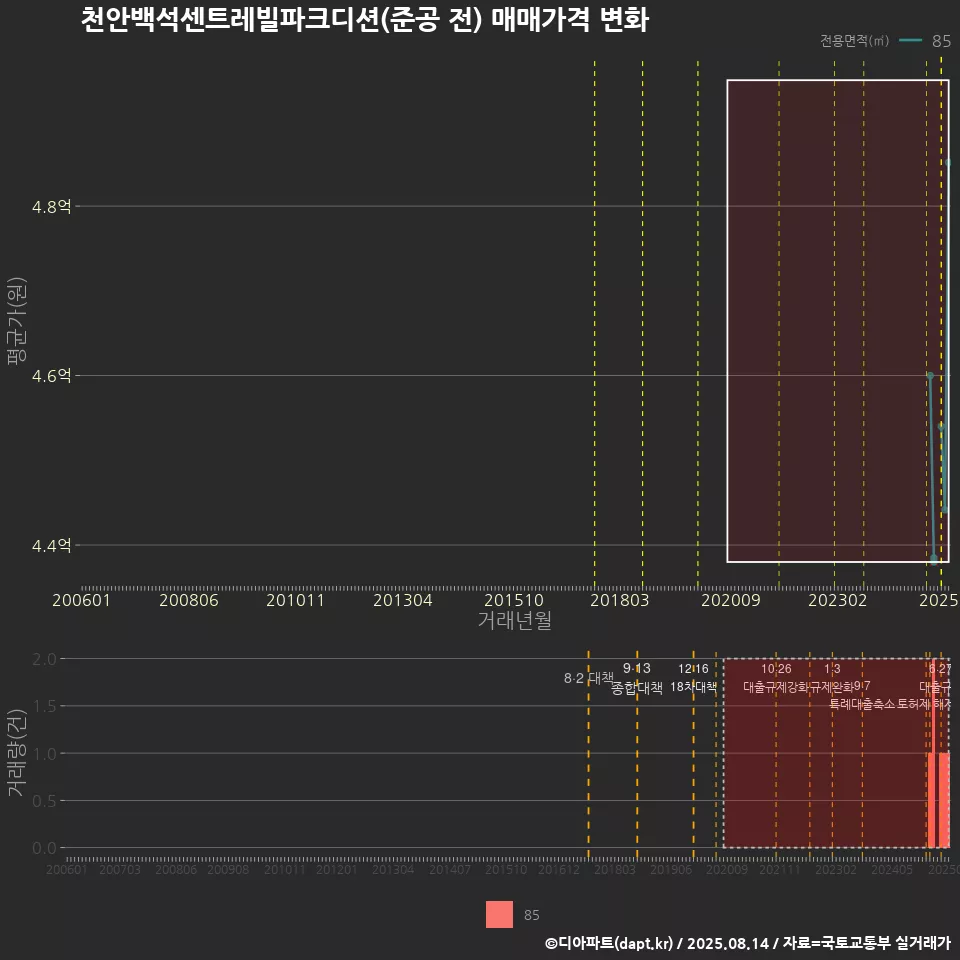The width and height of the screenshot is (960, 960).
Task: Click the lowest data point near 4.4억
Action: coord(934,558)
